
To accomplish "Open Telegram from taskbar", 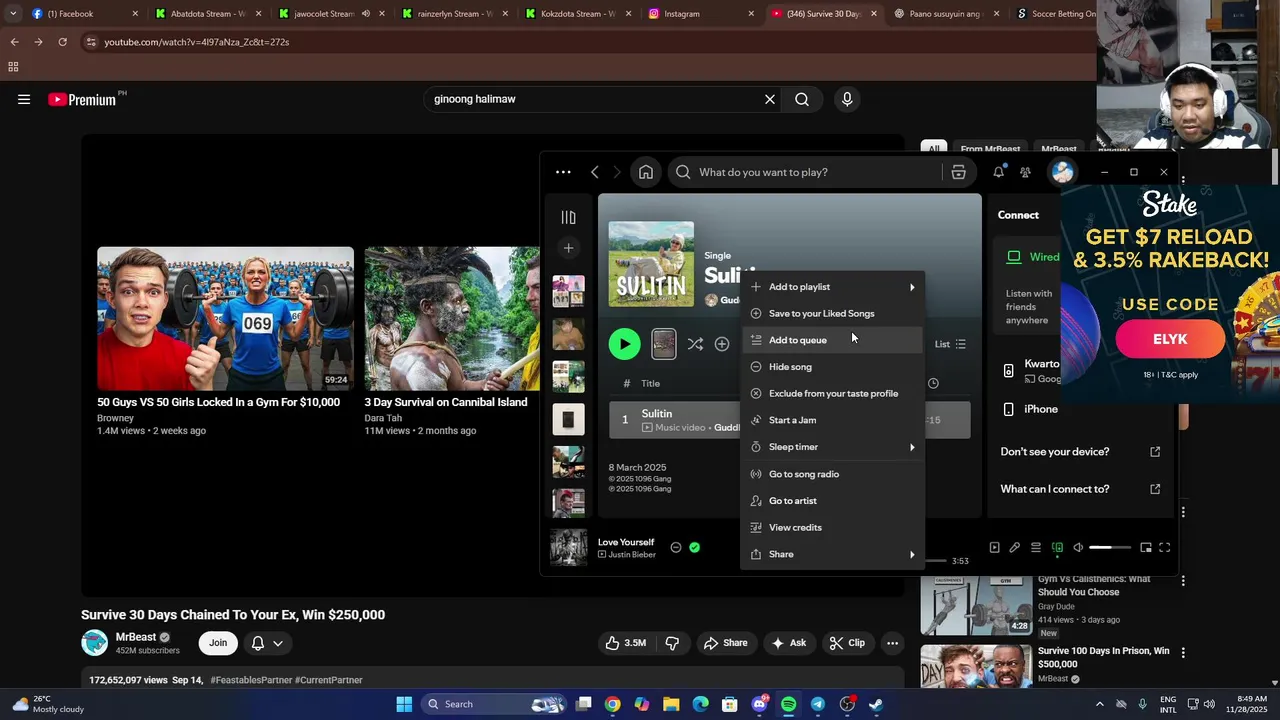I will click(818, 704).
